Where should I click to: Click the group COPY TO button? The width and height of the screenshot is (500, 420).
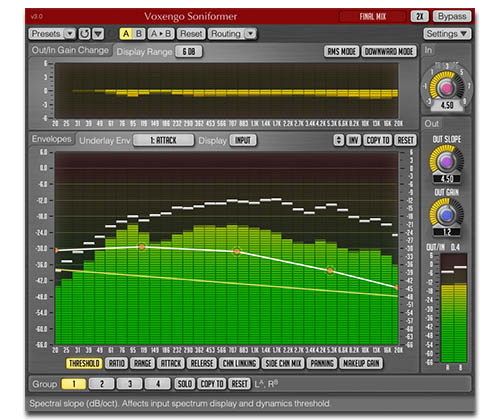[211, 384]
